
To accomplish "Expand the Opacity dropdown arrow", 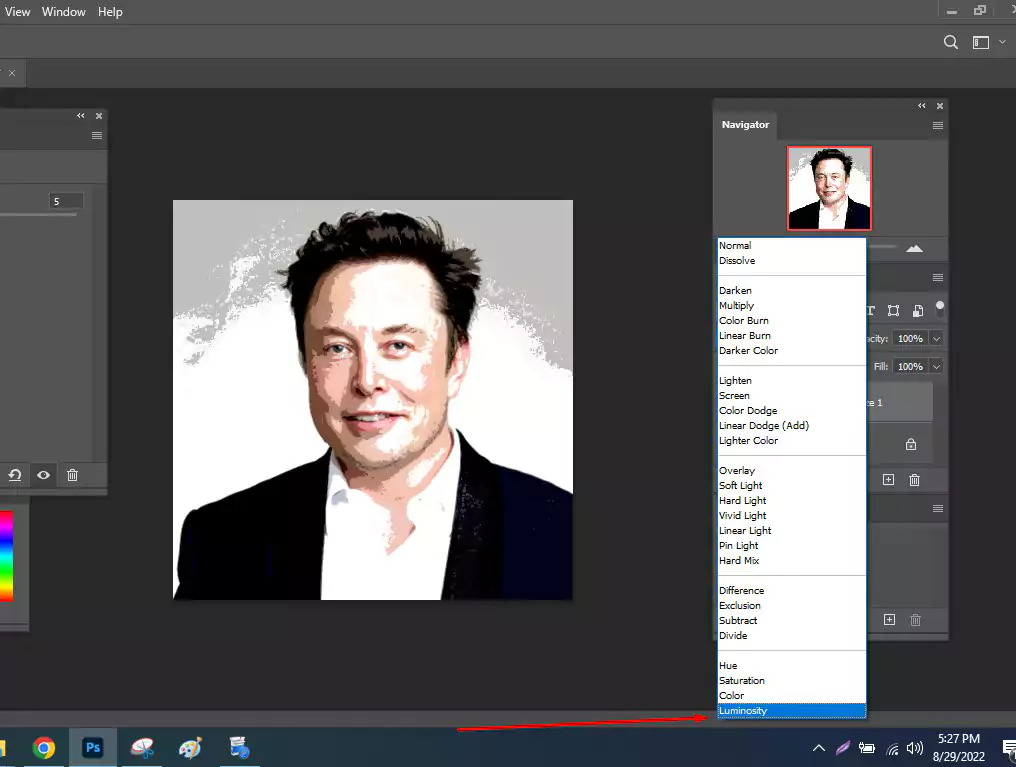I will 936,338.
